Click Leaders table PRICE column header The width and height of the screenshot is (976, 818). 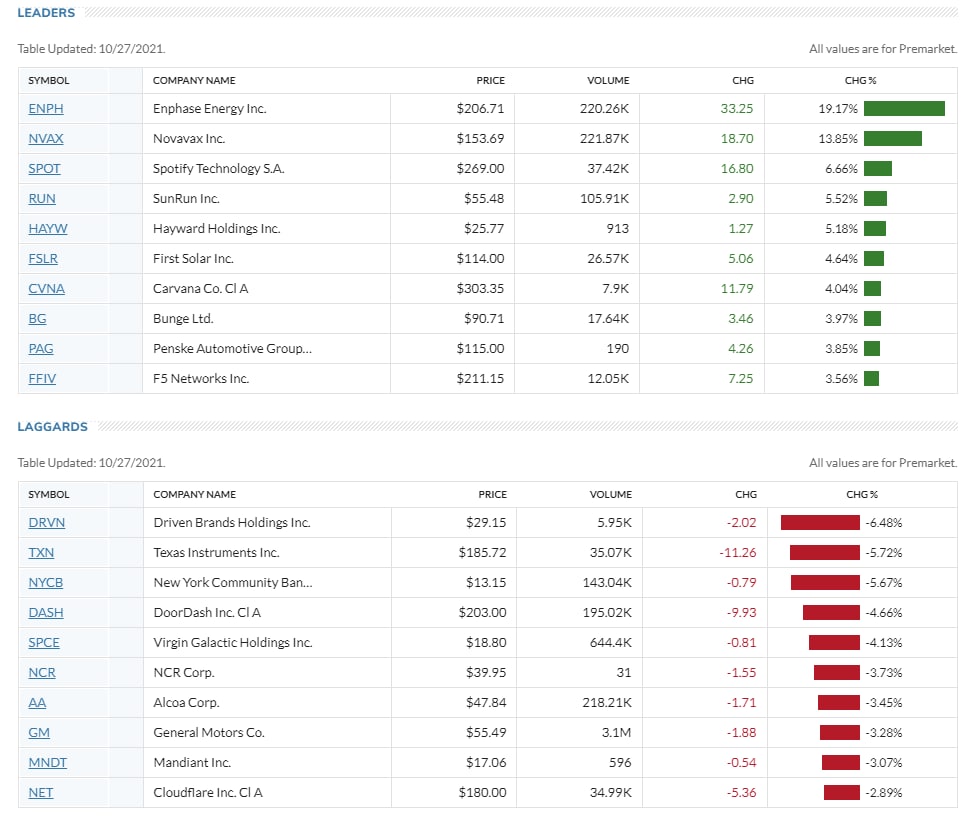490,80
